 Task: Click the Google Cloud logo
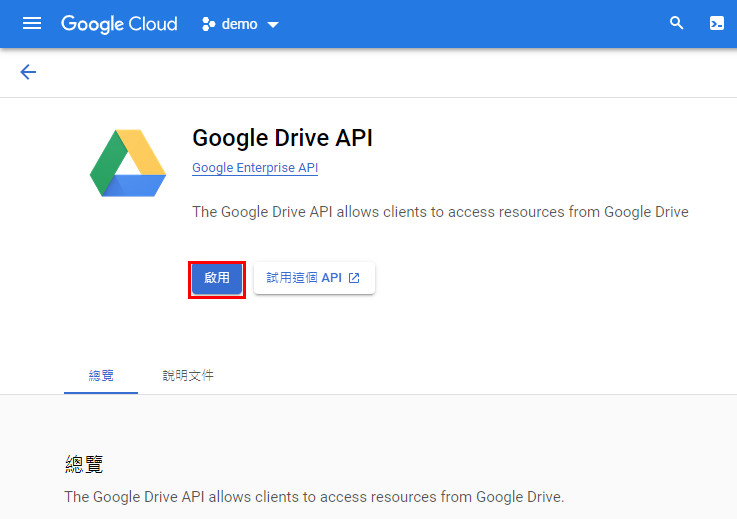[x=119, y=24]
